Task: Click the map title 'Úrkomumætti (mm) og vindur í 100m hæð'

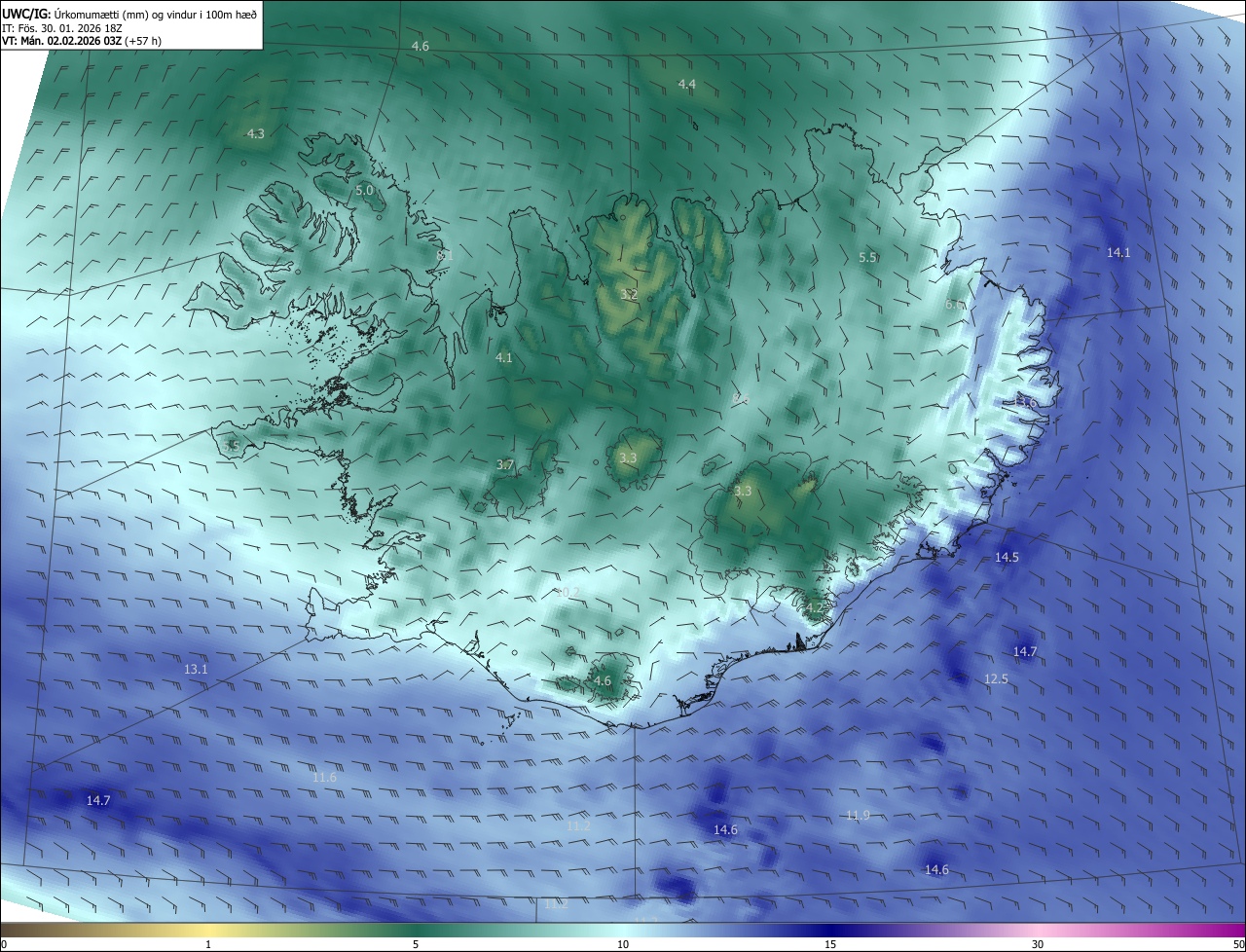Action: click(156, 15)
